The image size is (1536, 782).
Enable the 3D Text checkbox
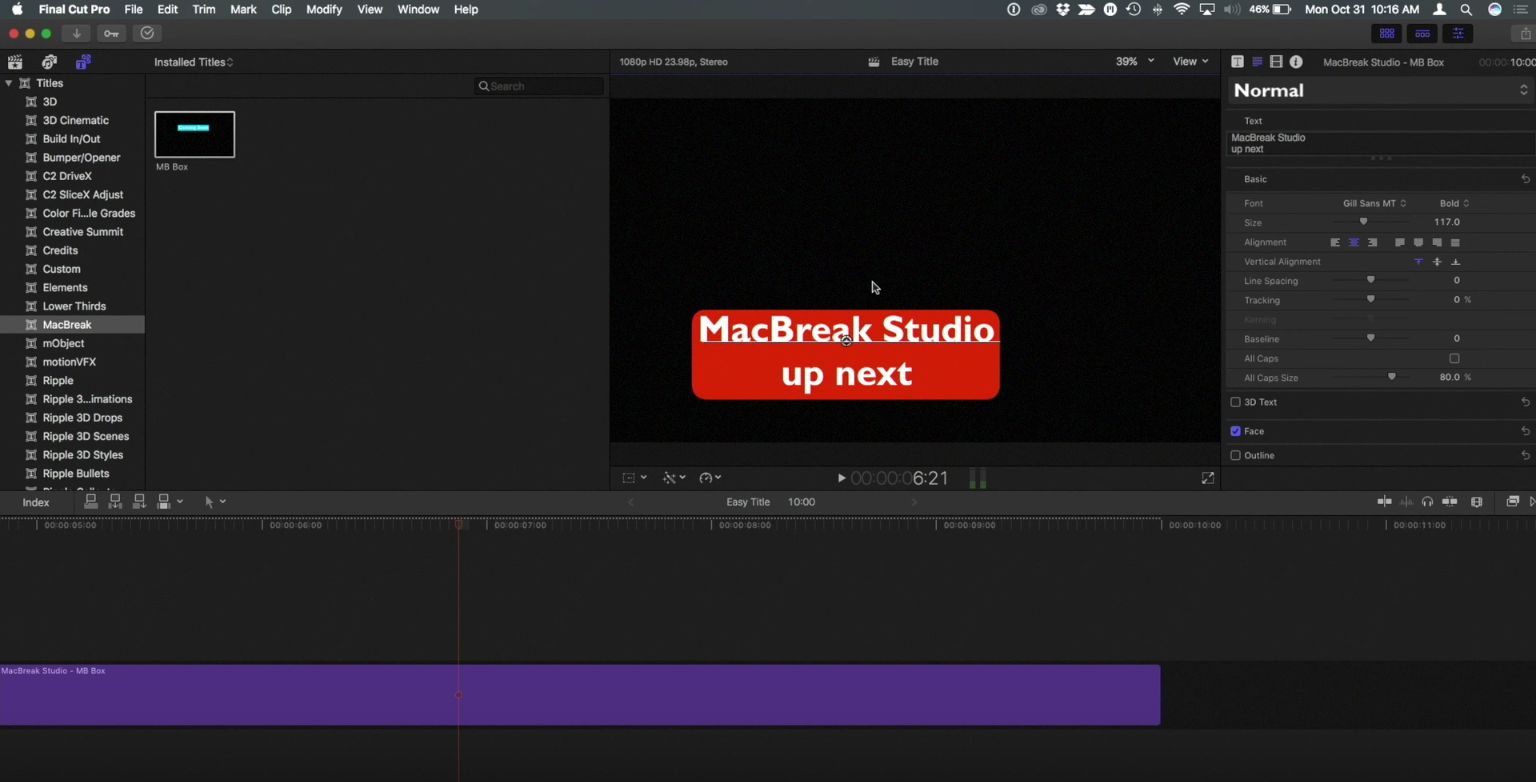click(x=1235, y=402)
